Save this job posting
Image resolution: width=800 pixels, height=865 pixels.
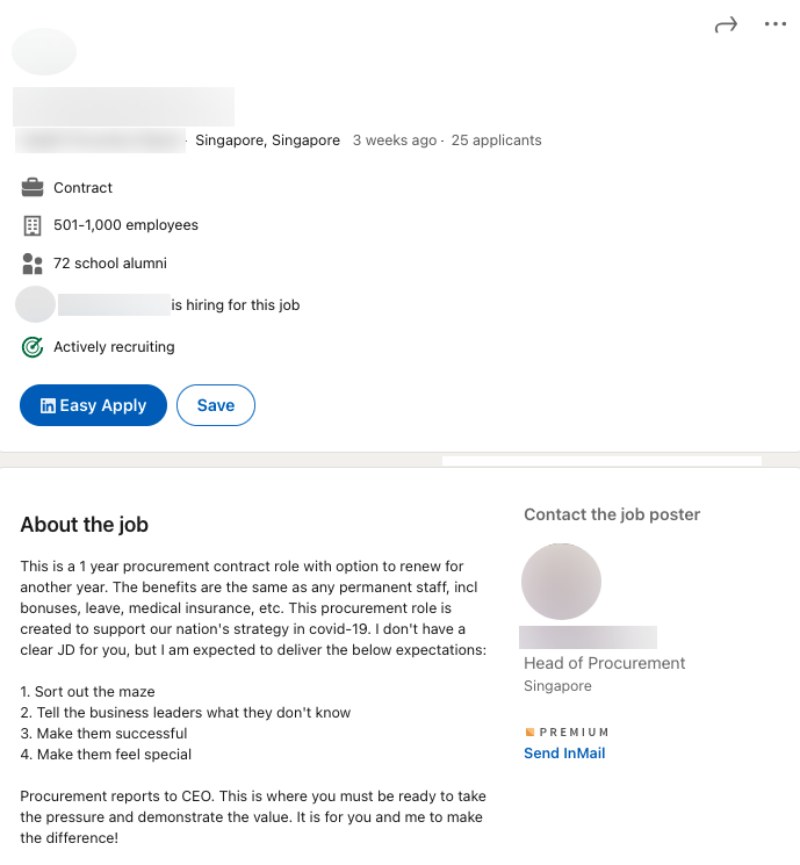(x=215, y=405)
